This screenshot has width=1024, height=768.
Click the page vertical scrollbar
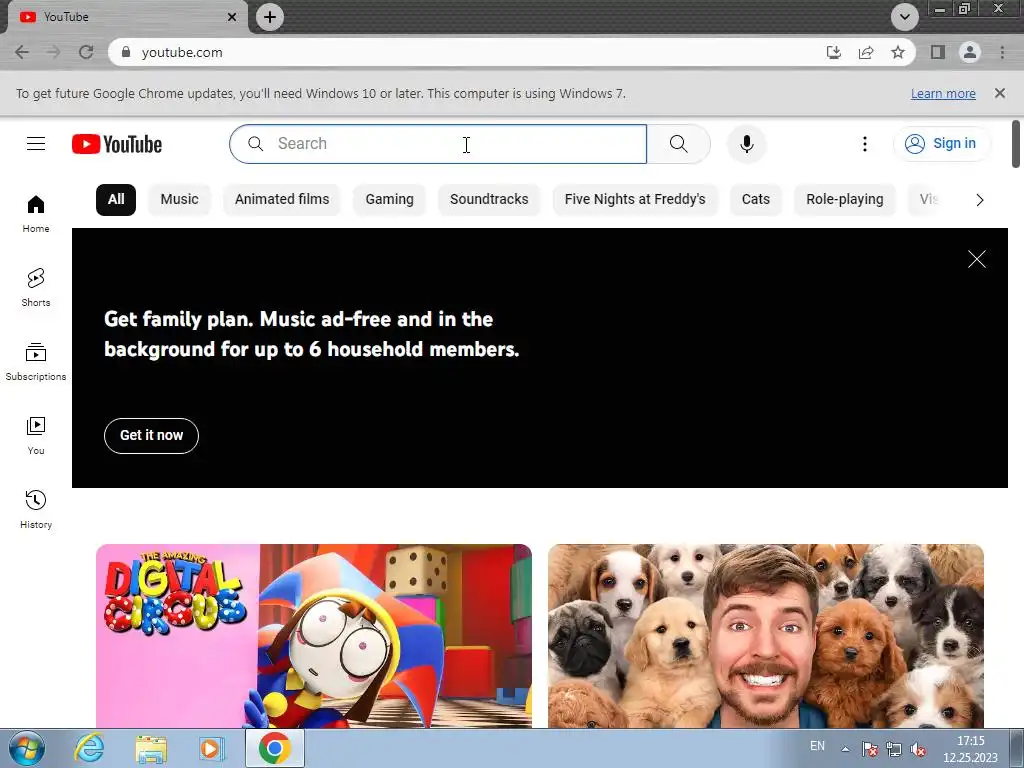(1016, 144)
